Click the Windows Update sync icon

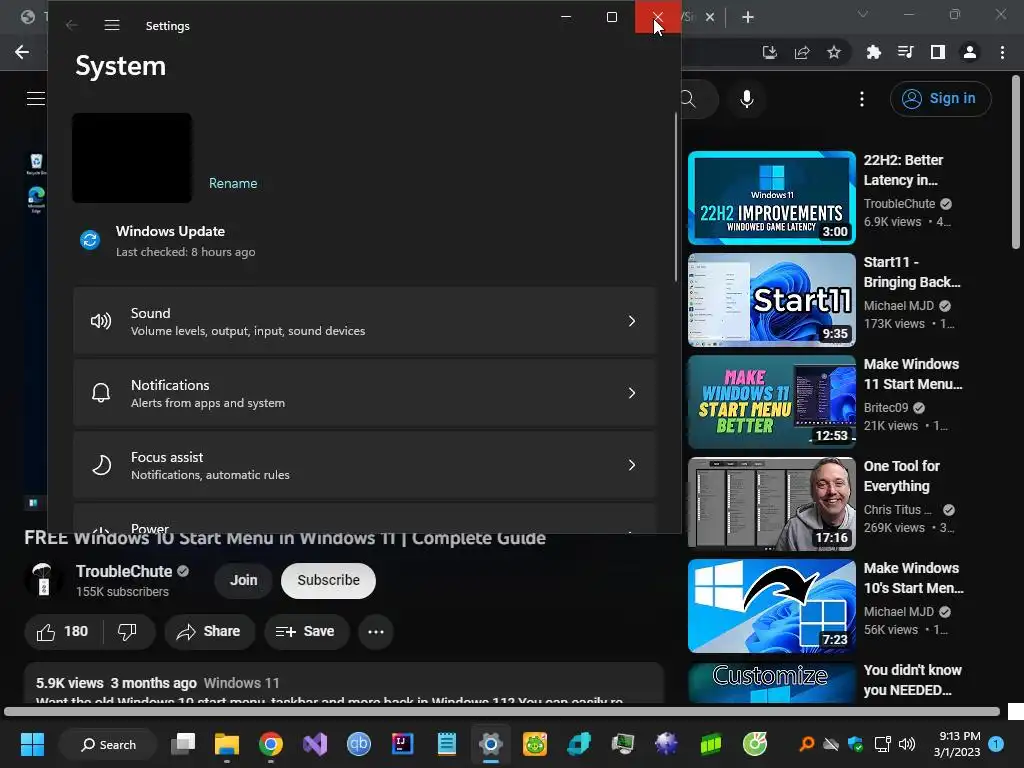[90, 240]
